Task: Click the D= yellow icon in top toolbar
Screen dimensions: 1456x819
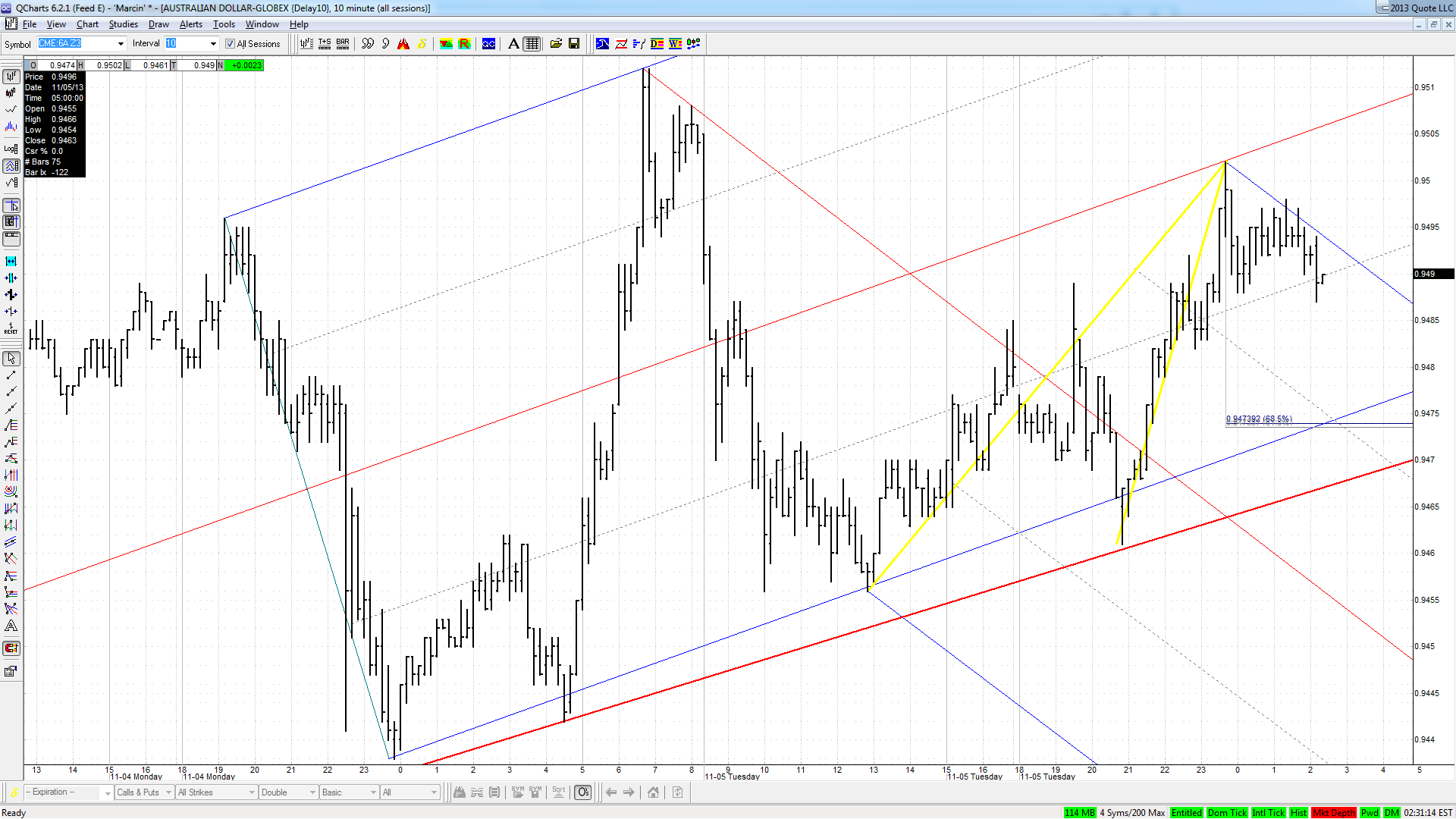Action: tap(657, 44)
